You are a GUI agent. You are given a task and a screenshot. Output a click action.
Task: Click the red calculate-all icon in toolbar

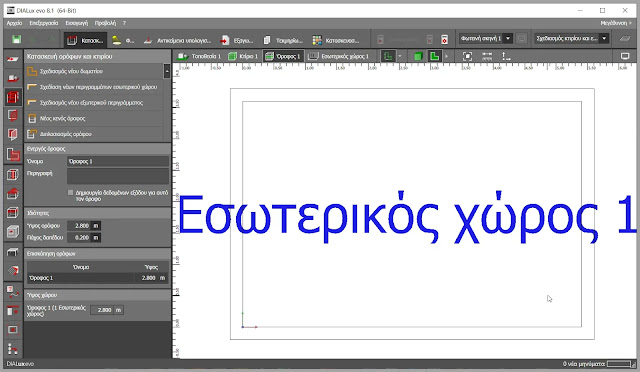[444, 40]
